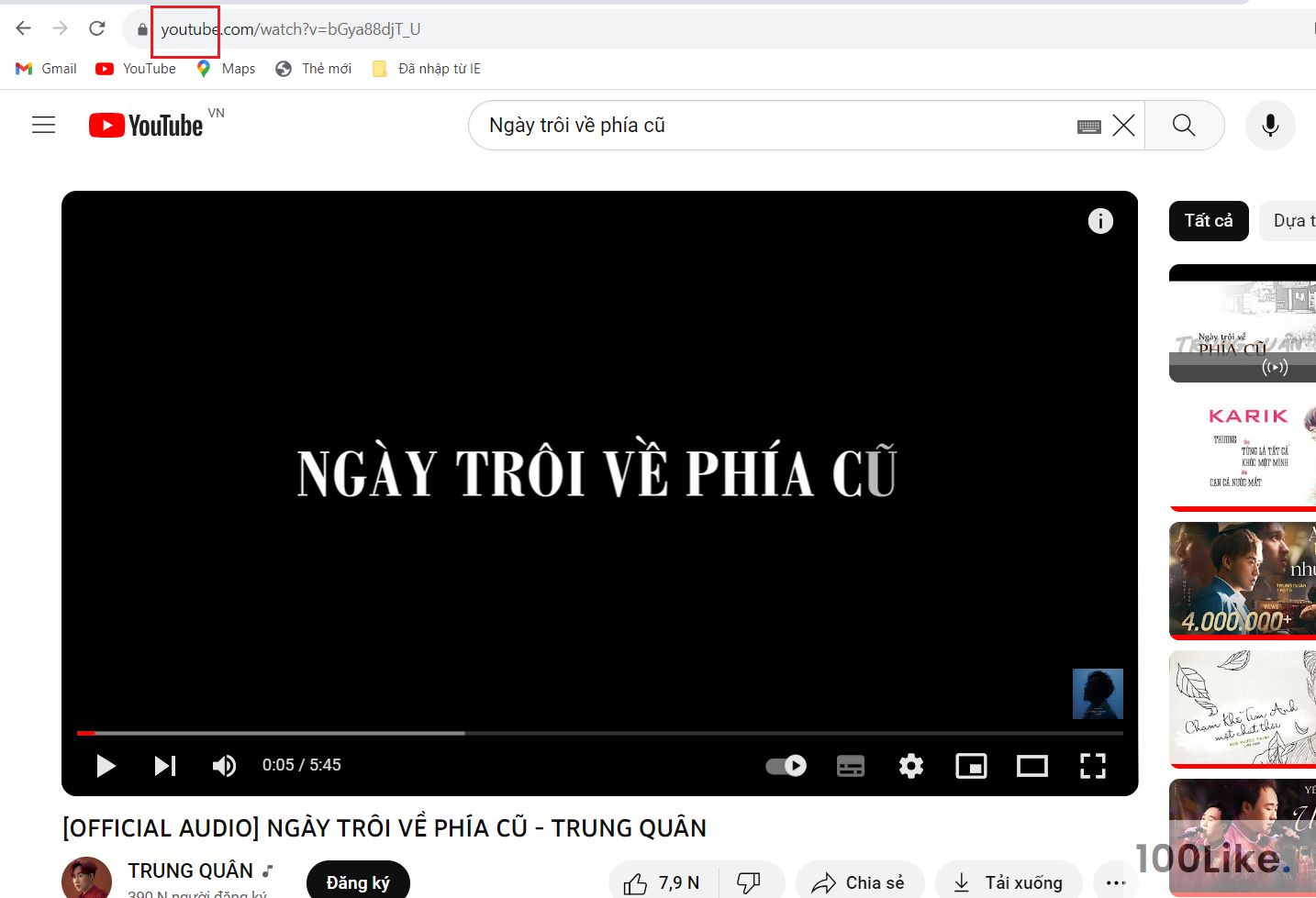Open the Chạm Khẽ Tim Anh thumbnail

point(1243,708)
